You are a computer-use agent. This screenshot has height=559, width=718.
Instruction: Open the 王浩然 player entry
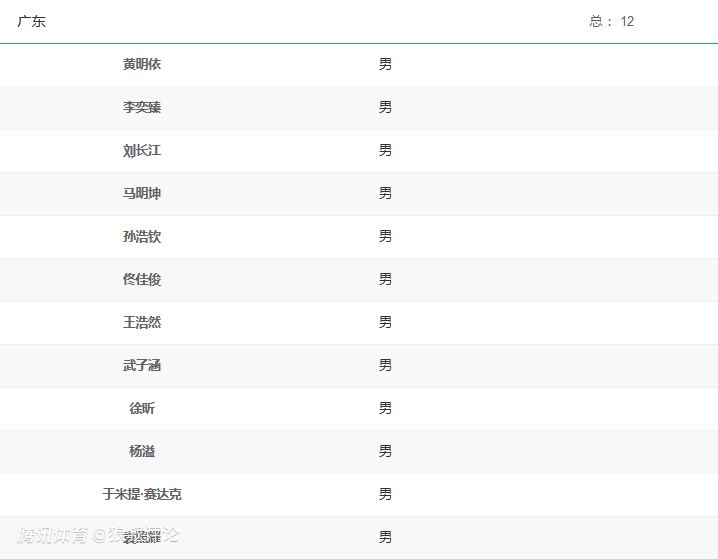pyautogui.click(x=142, y=322)
